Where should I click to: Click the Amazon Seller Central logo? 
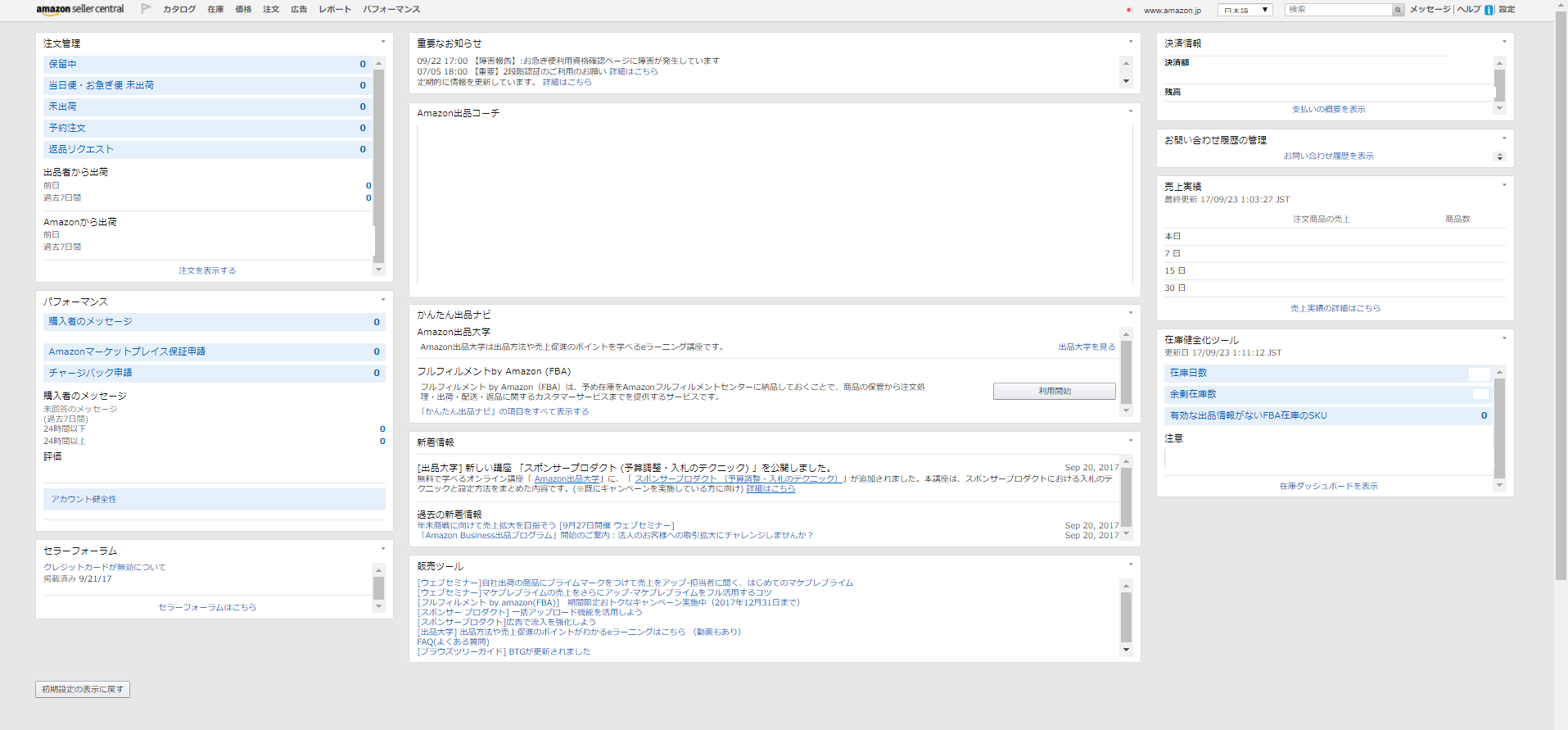click(80, 9)
